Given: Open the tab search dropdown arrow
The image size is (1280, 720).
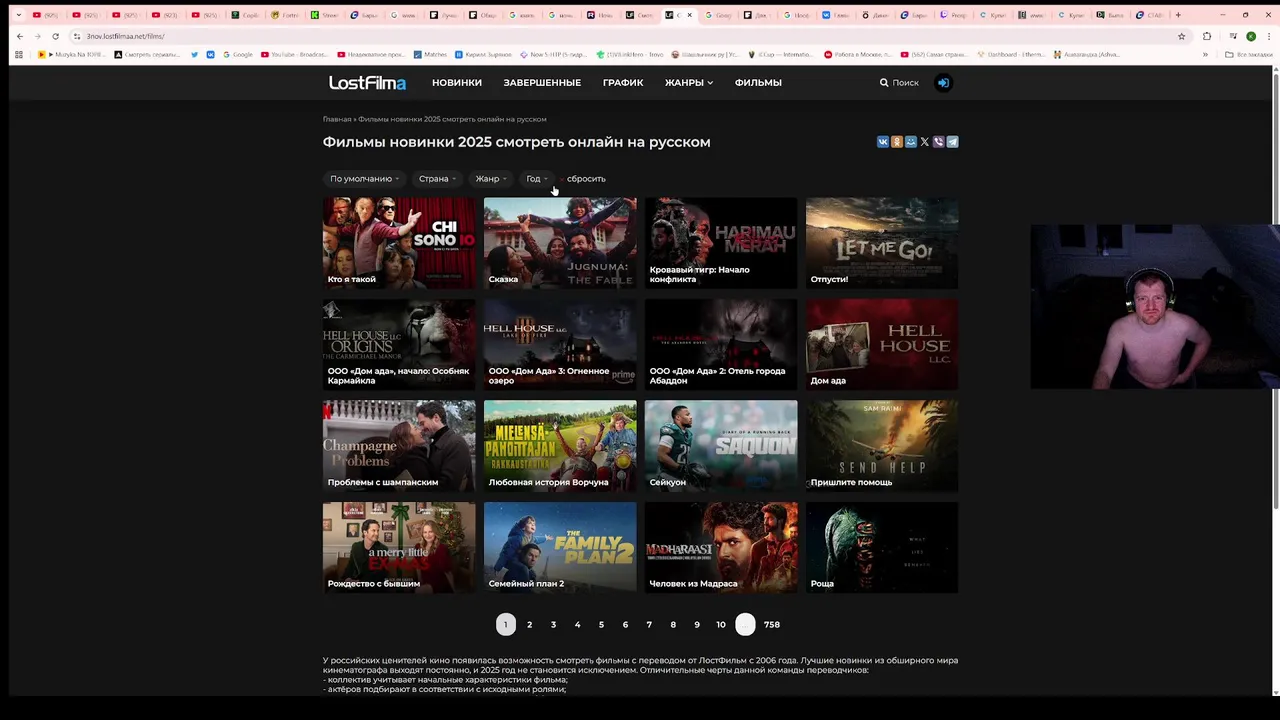Looking at the screenshot, I should (18, 15).
